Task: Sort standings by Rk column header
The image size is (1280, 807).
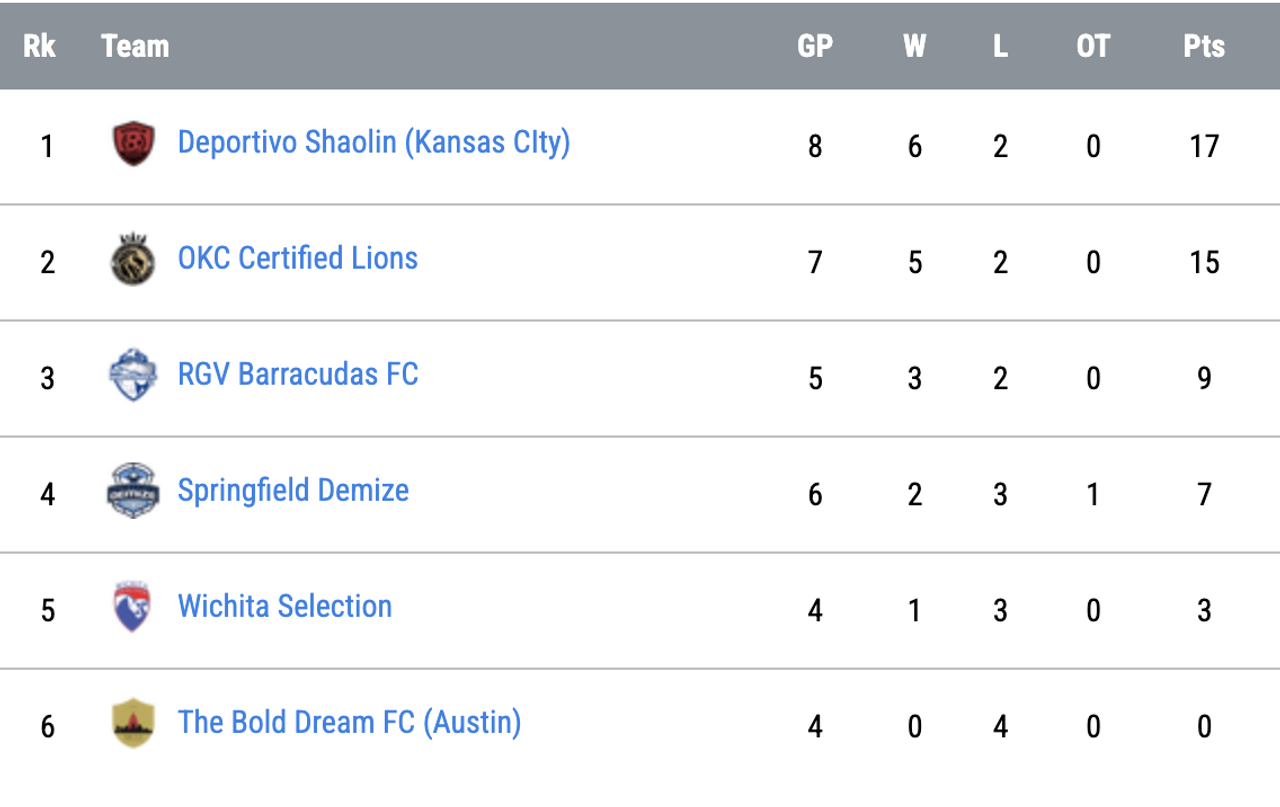Action: pos(40,46)
